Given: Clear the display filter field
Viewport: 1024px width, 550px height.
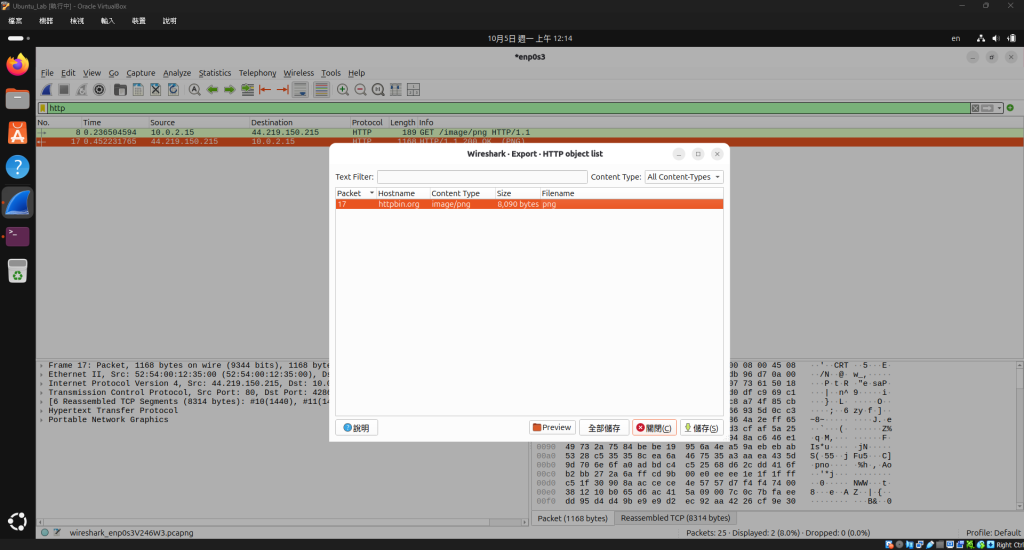Looking at the screenshot, I should (975, 108).
